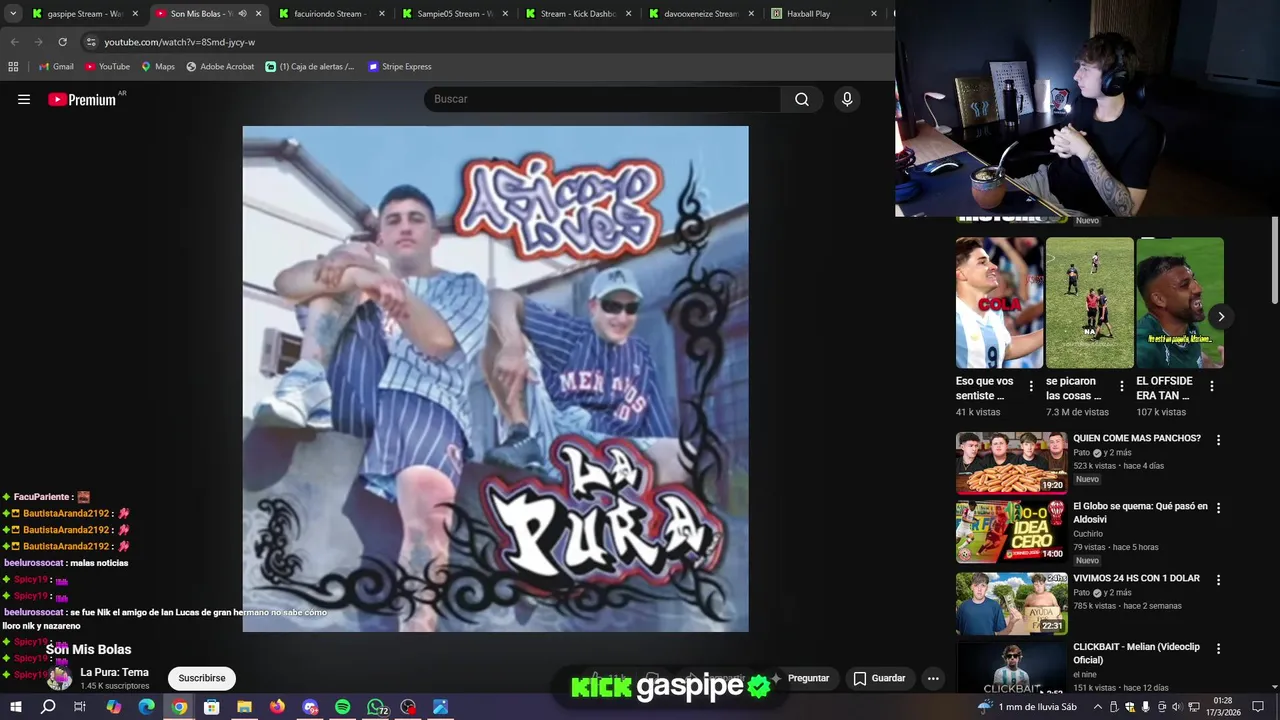Open options menu for 'VIVIMOS 24 HS CON 1 DOLAR'
Image resolution: width=1280 pixels, height=720 pixels.
pos(1218,580)
